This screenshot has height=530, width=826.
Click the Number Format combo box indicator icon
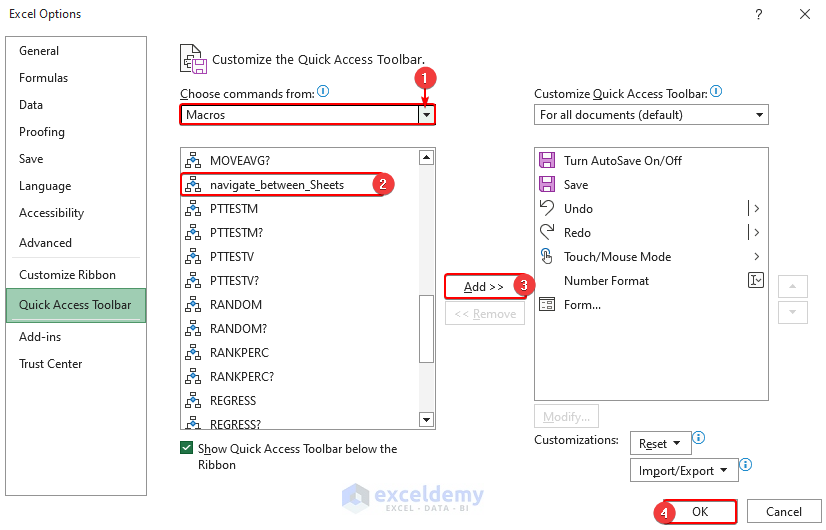[x=756, y=280]
